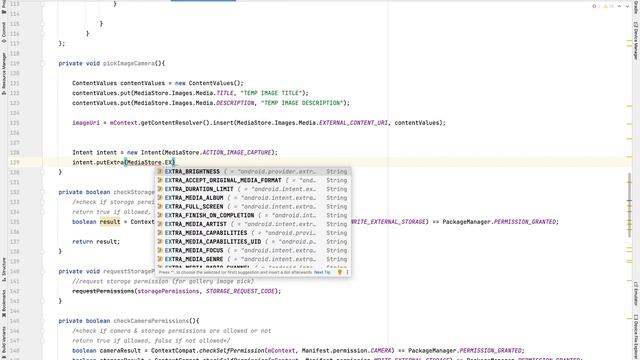Click the "TEMP IMAGE TITLE" string
This screenshot has width=640, height=360.
click(271, 93)
